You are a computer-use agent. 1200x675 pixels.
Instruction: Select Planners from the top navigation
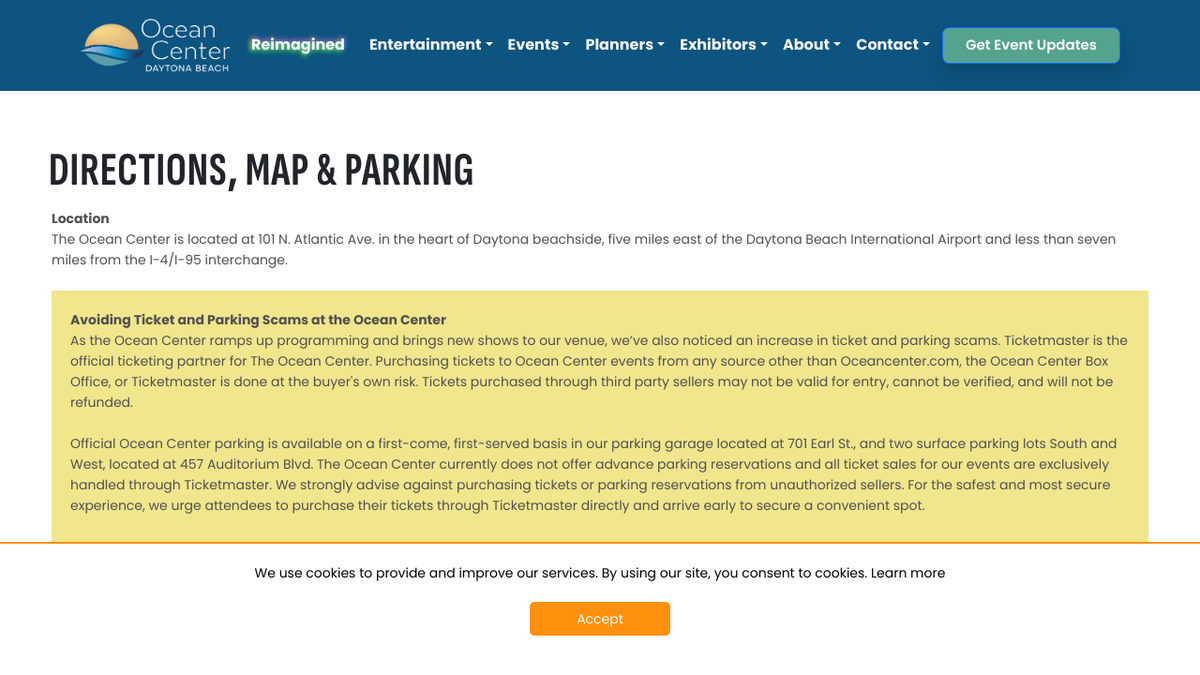coord(619,45)
